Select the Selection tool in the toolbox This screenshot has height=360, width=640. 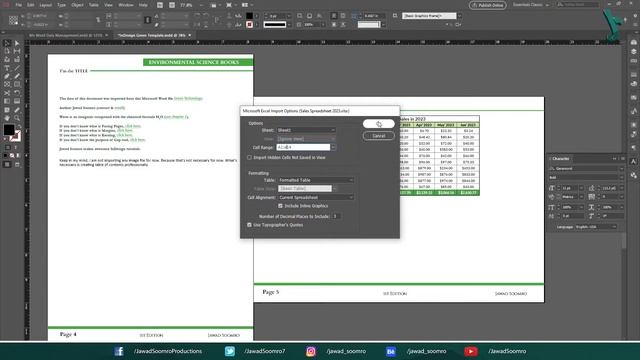coord(7,43)
